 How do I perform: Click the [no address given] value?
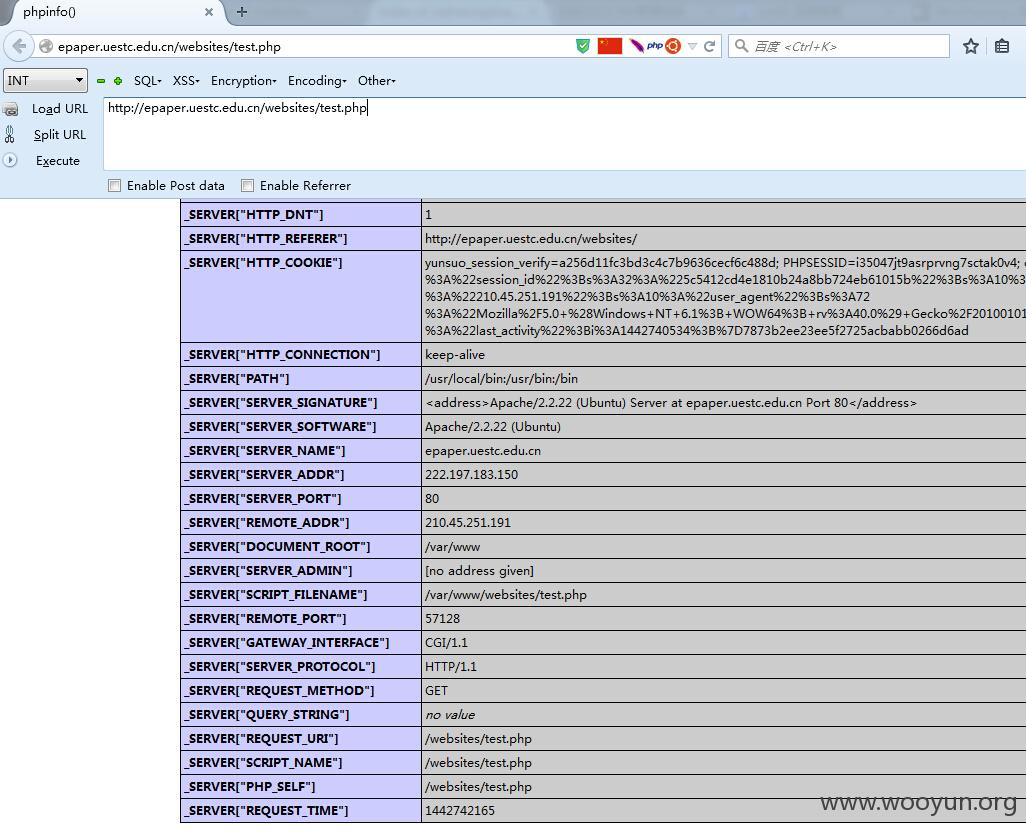pyautogui.click(x=479, y=571)
